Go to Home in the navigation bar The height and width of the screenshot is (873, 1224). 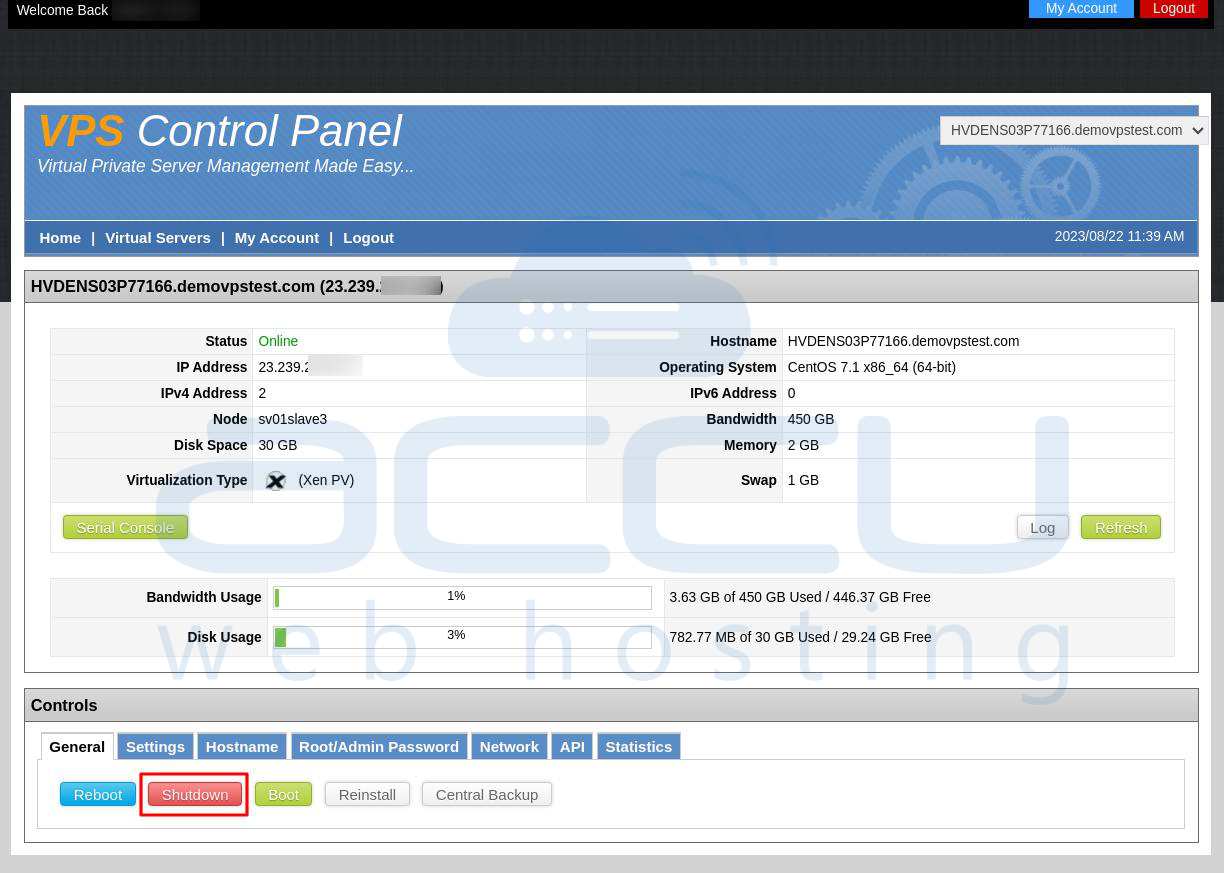click(60, 238)
